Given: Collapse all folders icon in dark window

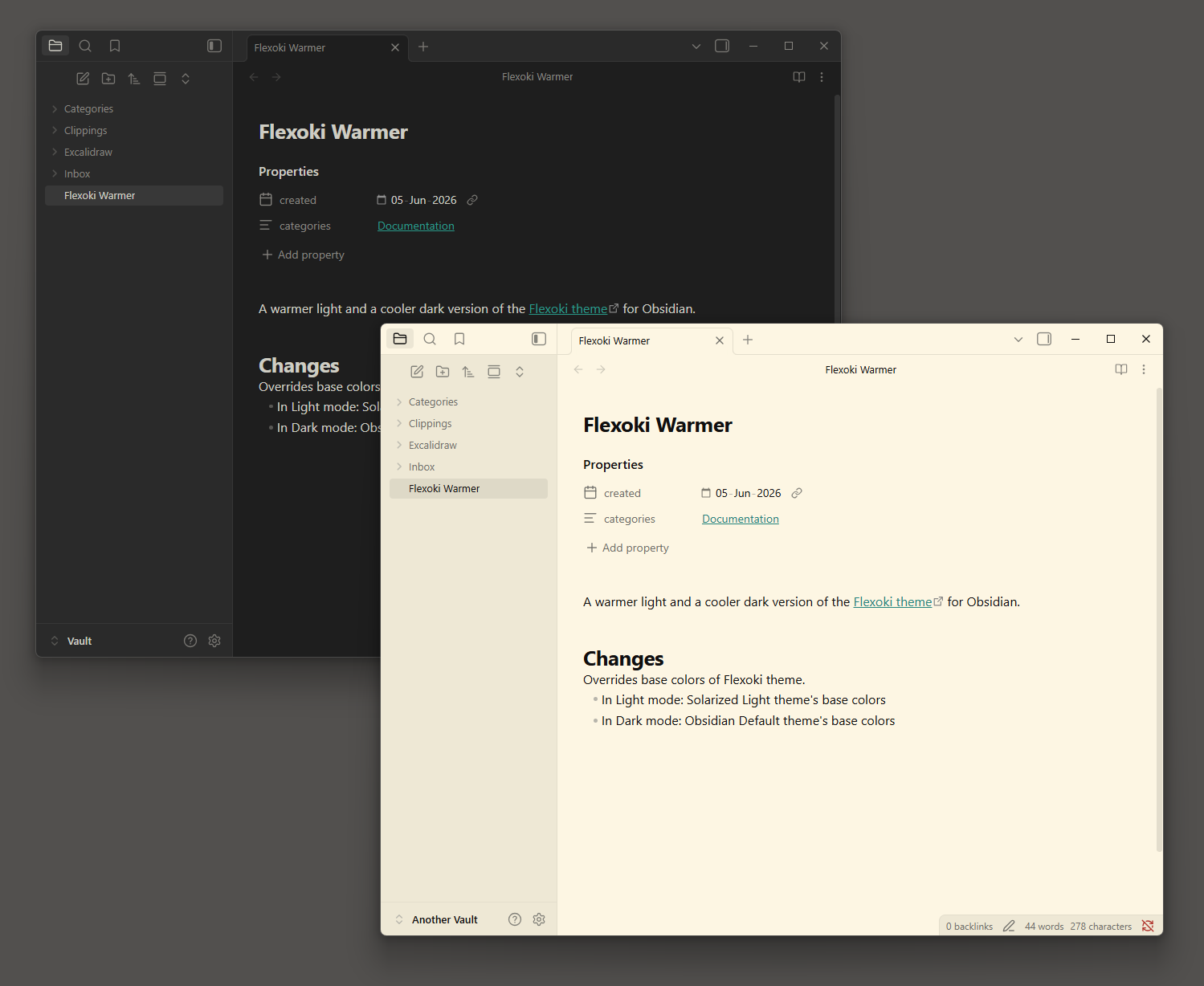Looking at the screenshot, I should tap(186, 79).
